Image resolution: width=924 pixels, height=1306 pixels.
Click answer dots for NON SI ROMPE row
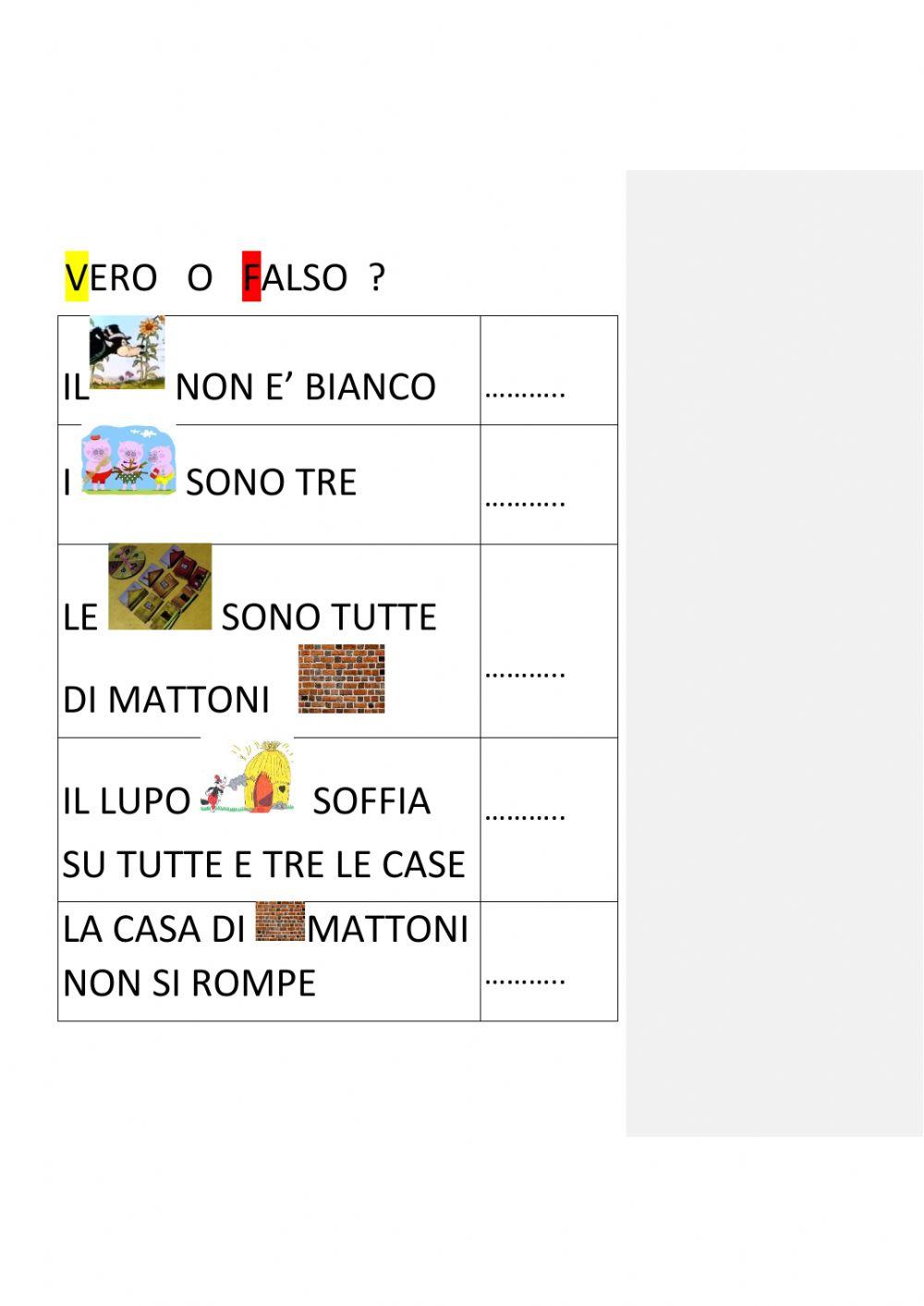[x=525, y=978]
